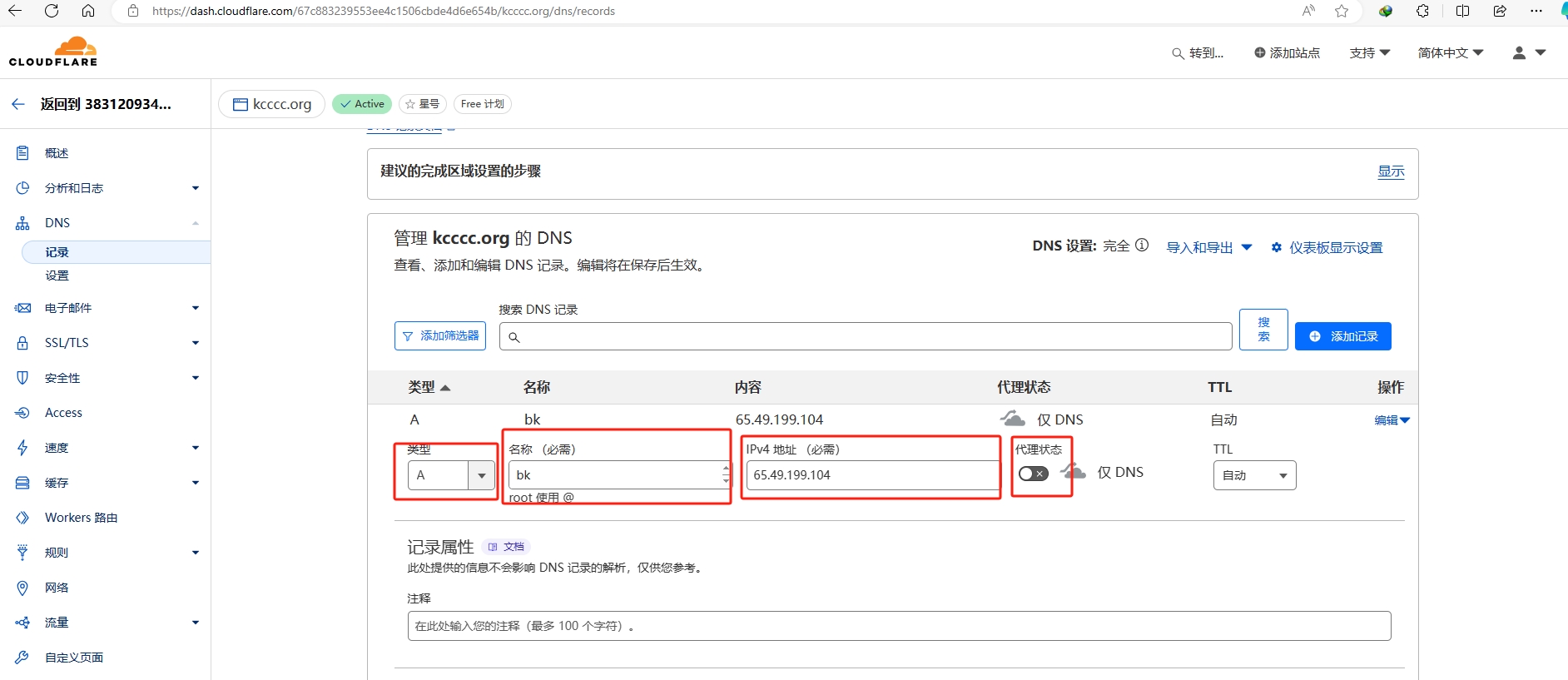This screenshot has height=680, width=1568.
Task: Click the Workers Routes (Workers 路由) icon
Action: [22, 518]
